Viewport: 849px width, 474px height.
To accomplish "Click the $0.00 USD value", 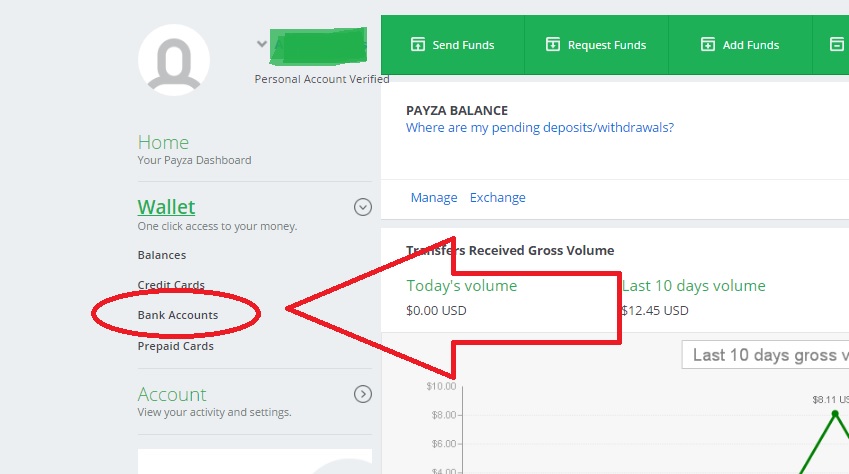I will coord(436,310).
